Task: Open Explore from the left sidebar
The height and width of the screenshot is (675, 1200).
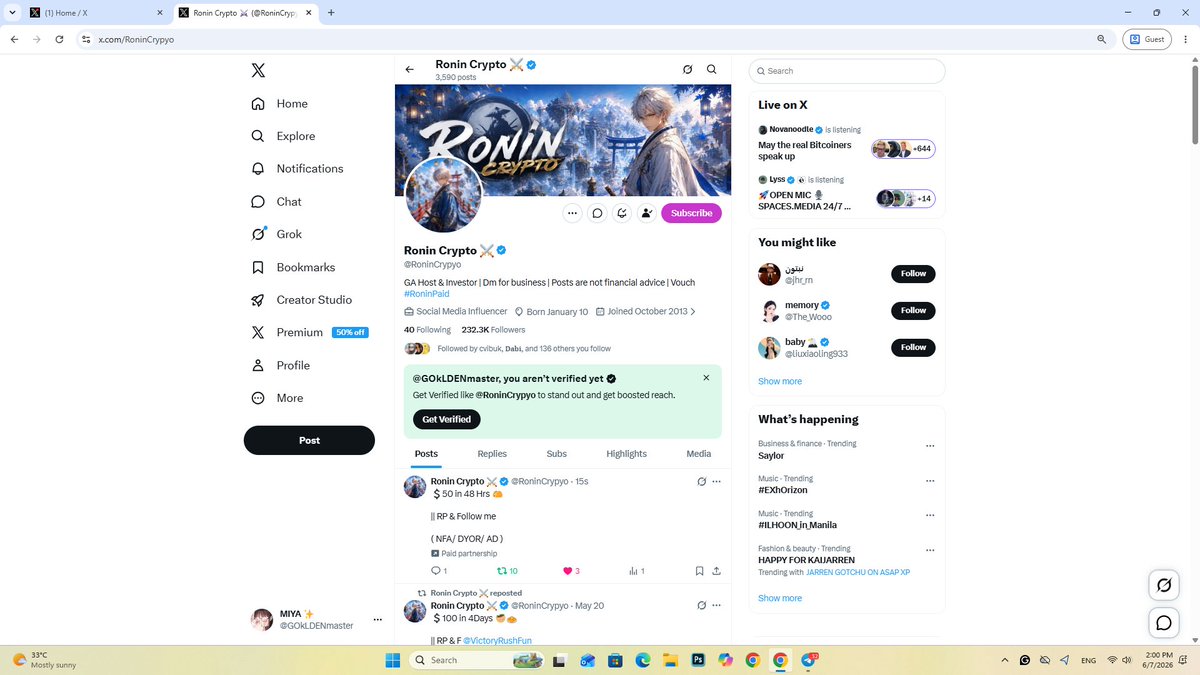Action: pos(283,136)
